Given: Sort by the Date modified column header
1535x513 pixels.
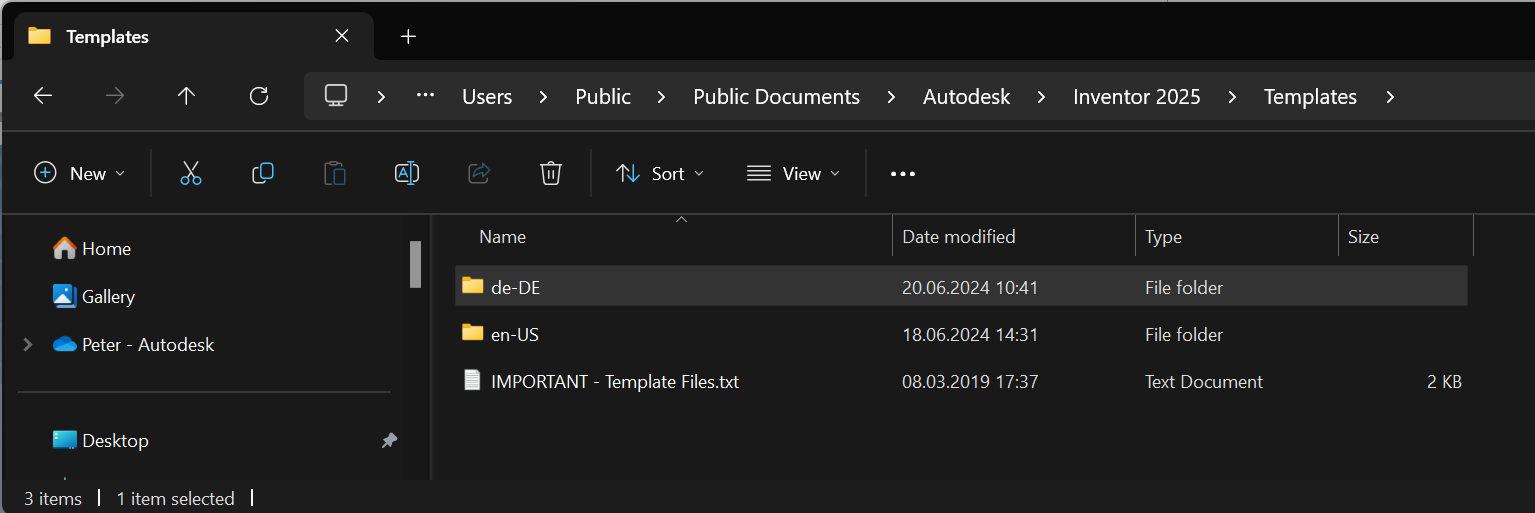Looking at the screenshot, I should point(958,237).
